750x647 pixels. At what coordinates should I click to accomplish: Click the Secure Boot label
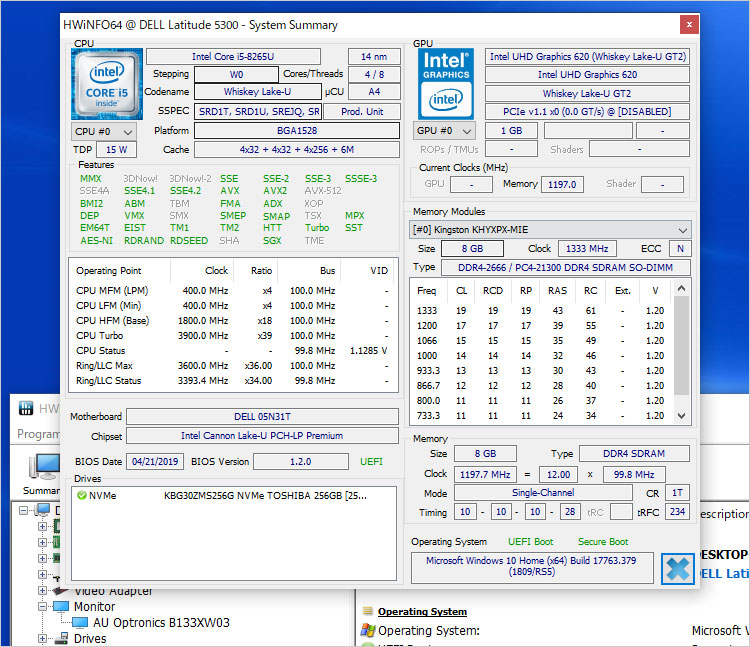(x=603, y=541)
